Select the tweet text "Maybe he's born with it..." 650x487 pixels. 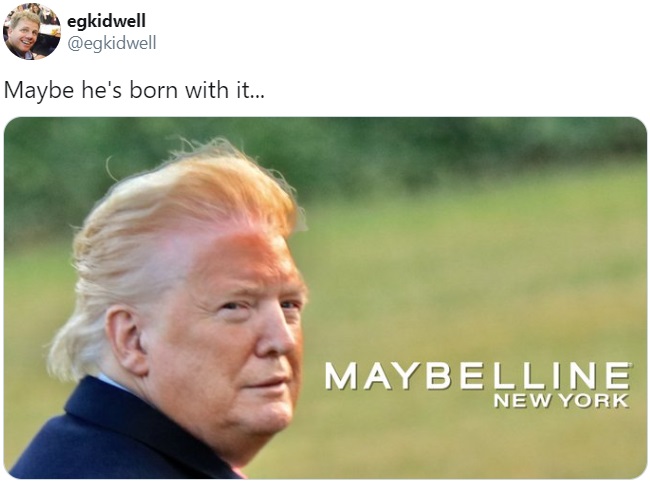point(133,90)
